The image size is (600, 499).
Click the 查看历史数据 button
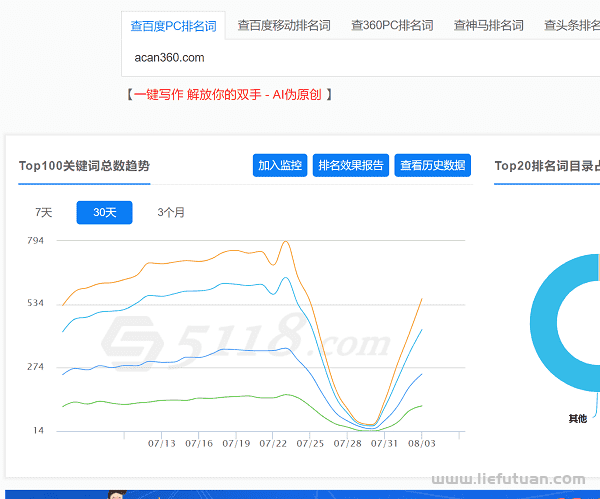432,165
